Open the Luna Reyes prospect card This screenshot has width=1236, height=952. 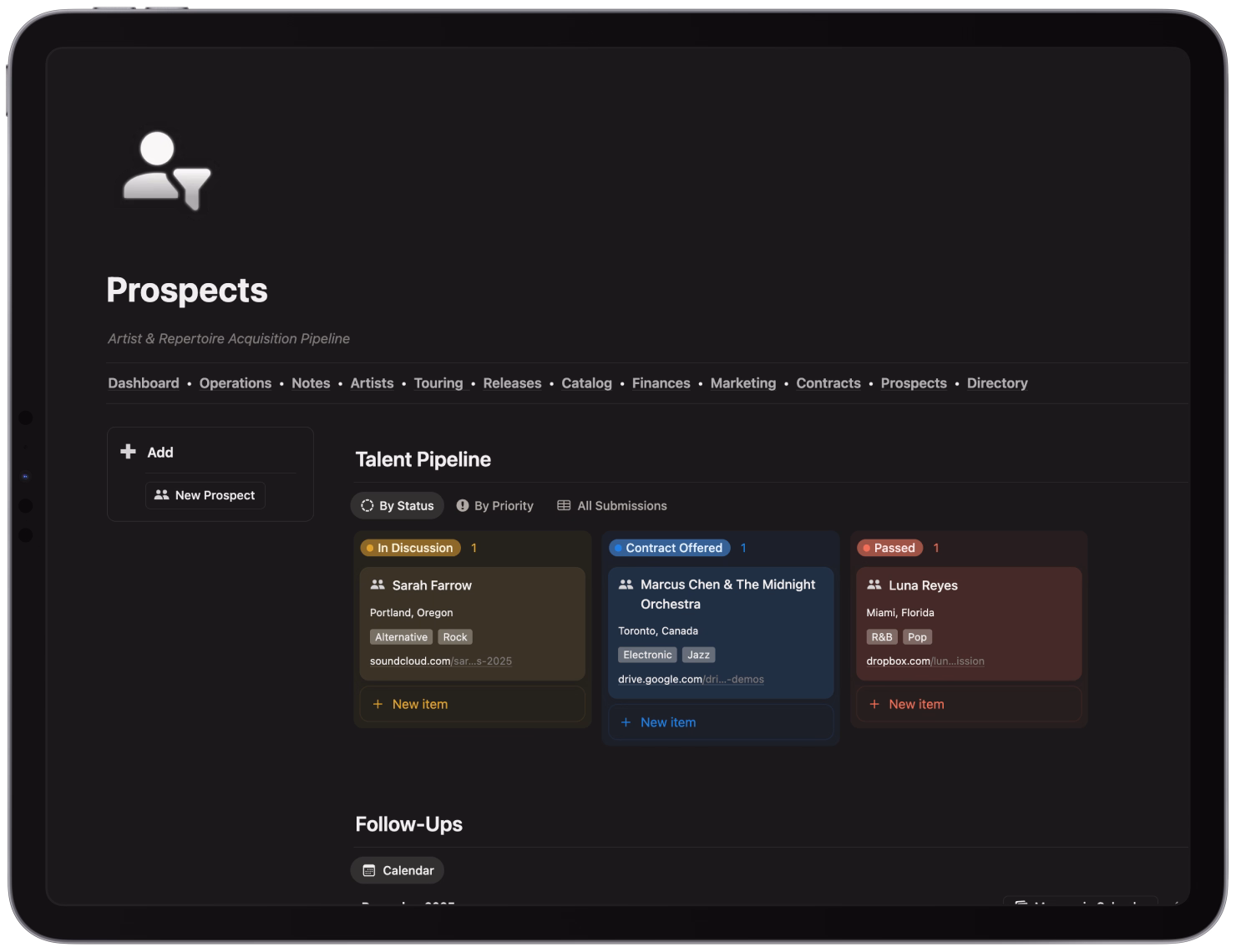[x=969, y=623]
